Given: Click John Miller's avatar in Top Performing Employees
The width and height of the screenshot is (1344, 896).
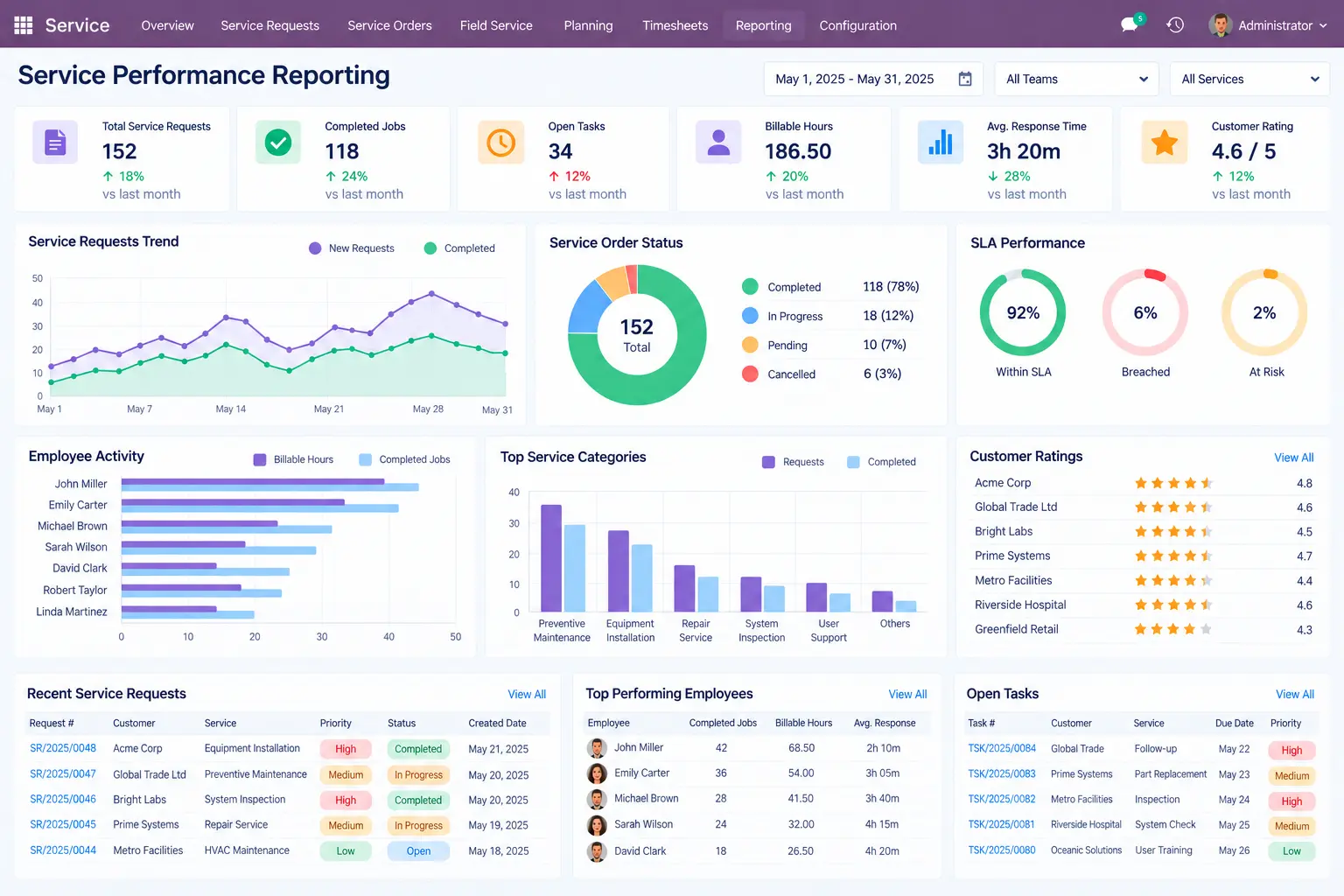Looking at the screenshot, I should coord(597,748).
